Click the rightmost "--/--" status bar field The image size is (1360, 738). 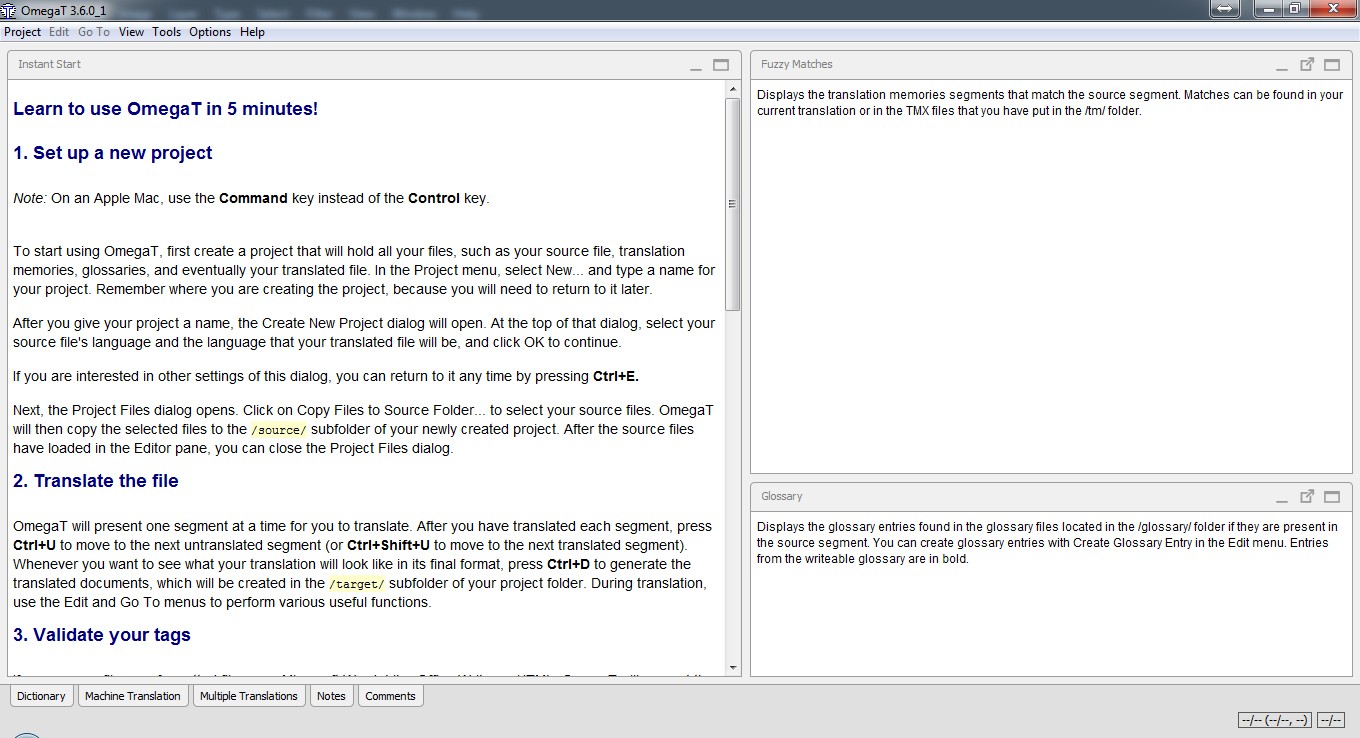1331,720
